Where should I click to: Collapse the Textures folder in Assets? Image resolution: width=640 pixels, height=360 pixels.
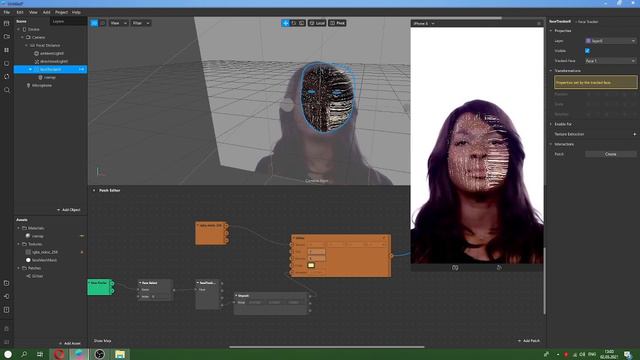(x=18, y=244)
